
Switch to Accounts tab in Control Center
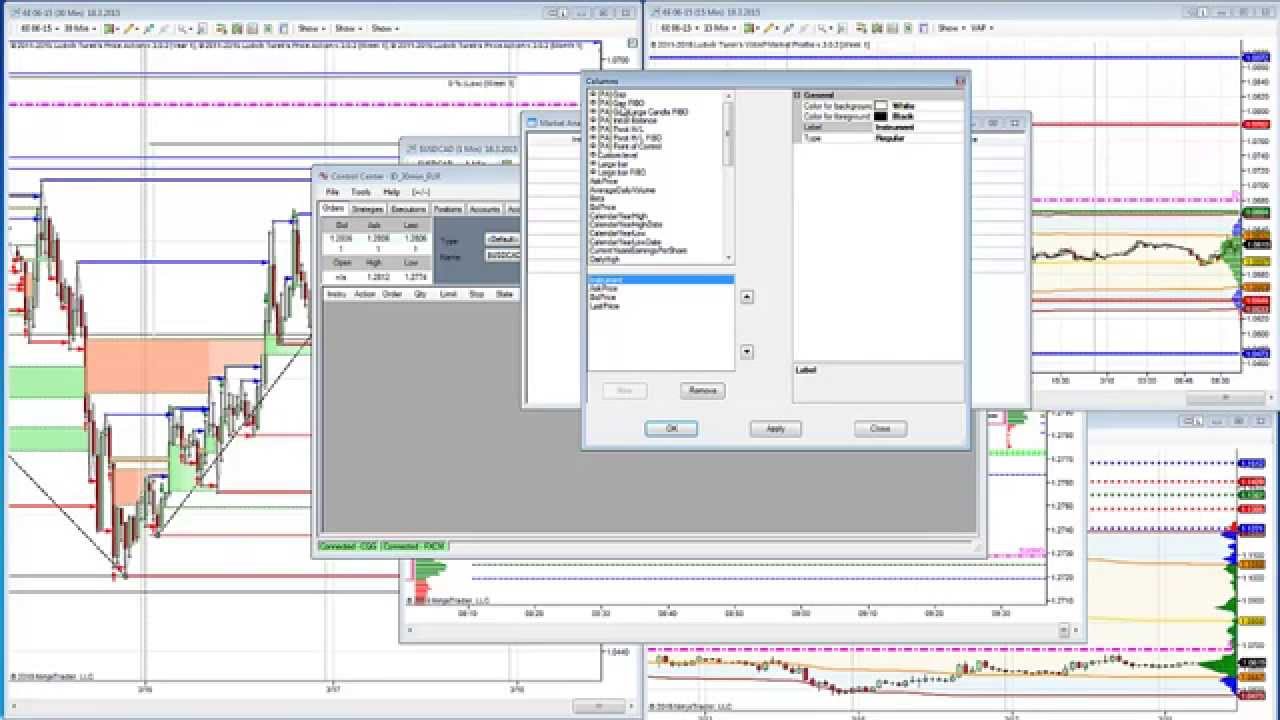coord(485,209)
